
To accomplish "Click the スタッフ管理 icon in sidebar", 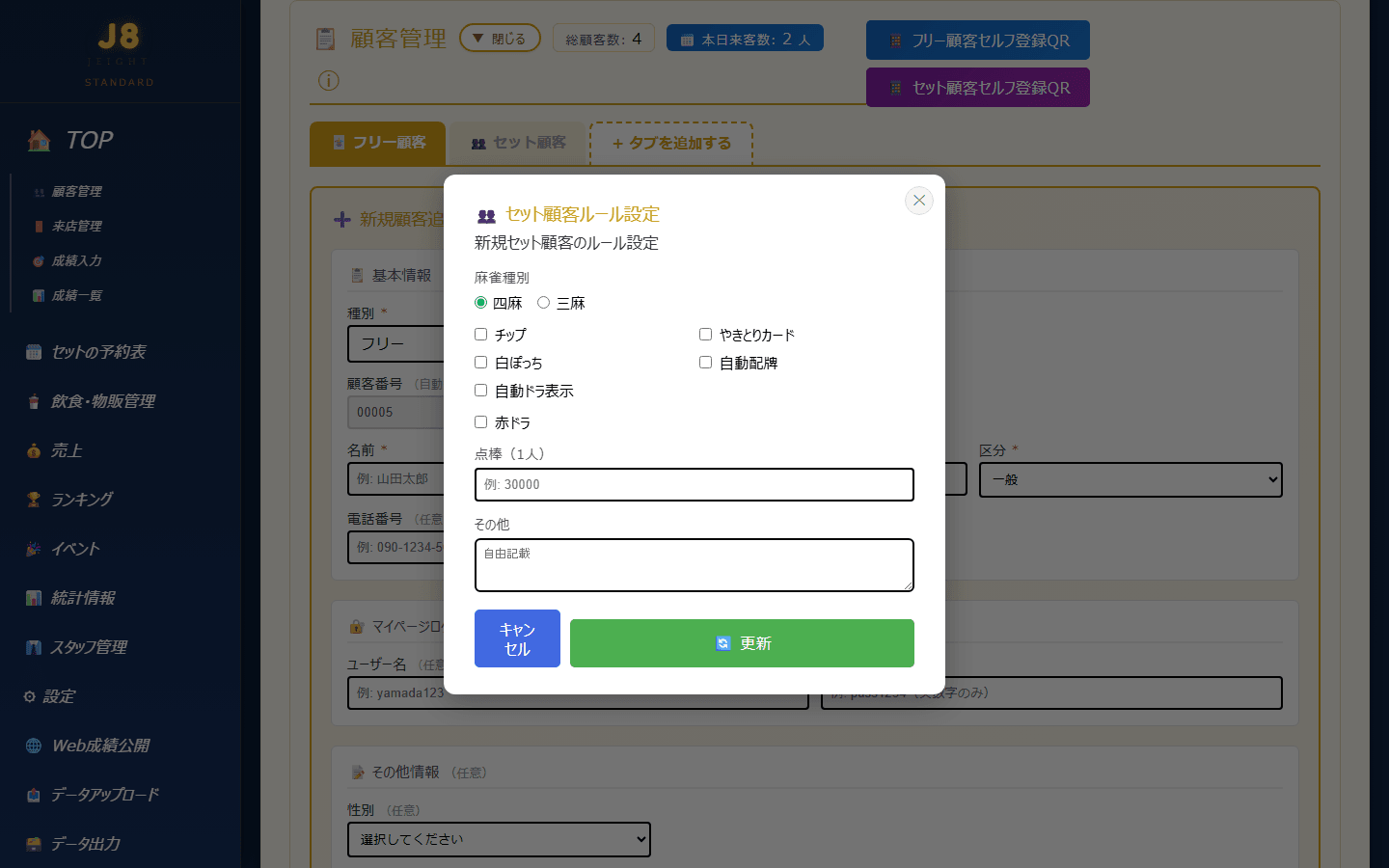I will [34, 647].
